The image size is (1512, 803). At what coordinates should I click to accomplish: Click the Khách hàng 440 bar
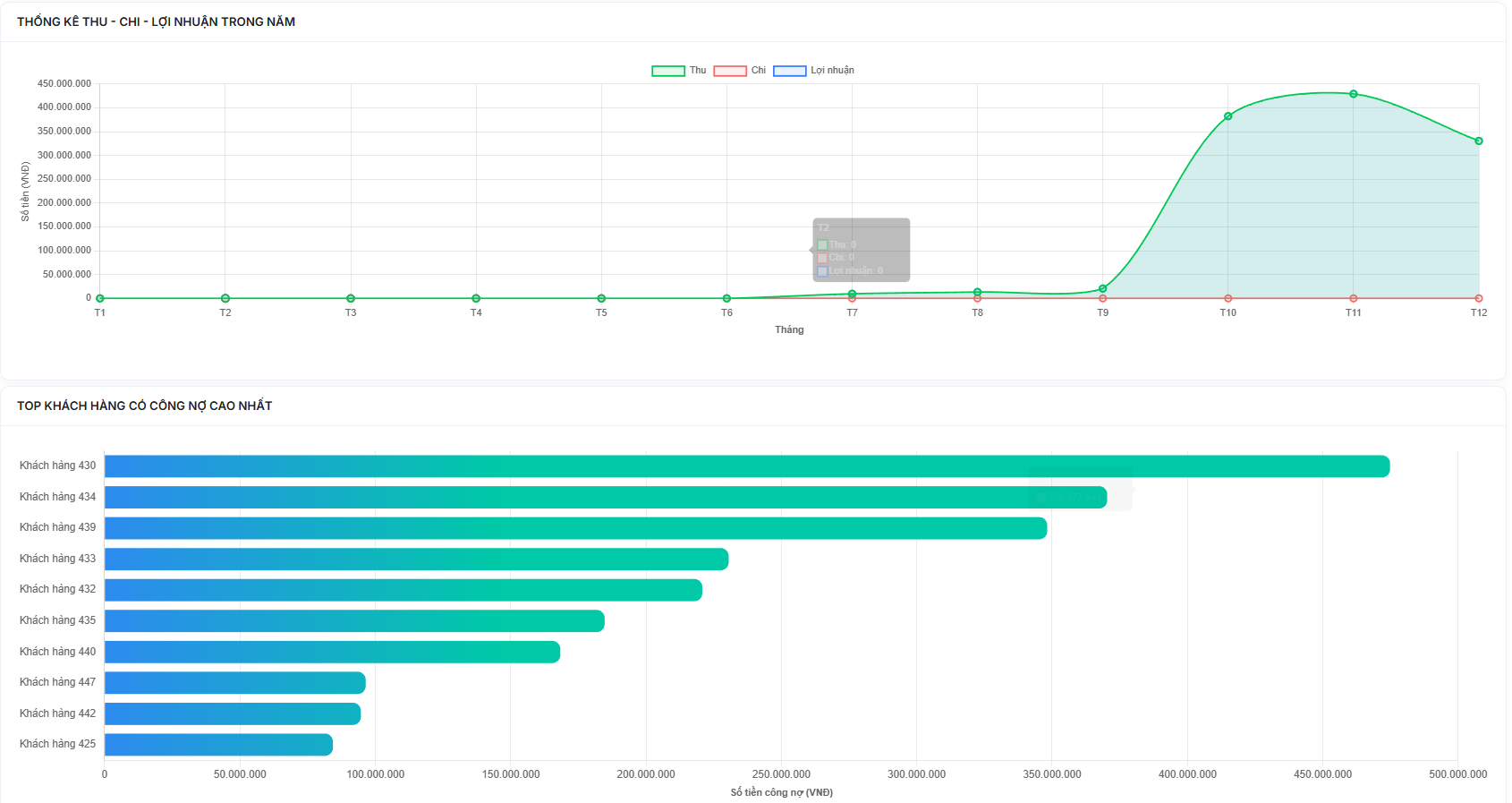pyautogui.click(x=332, y=653)
